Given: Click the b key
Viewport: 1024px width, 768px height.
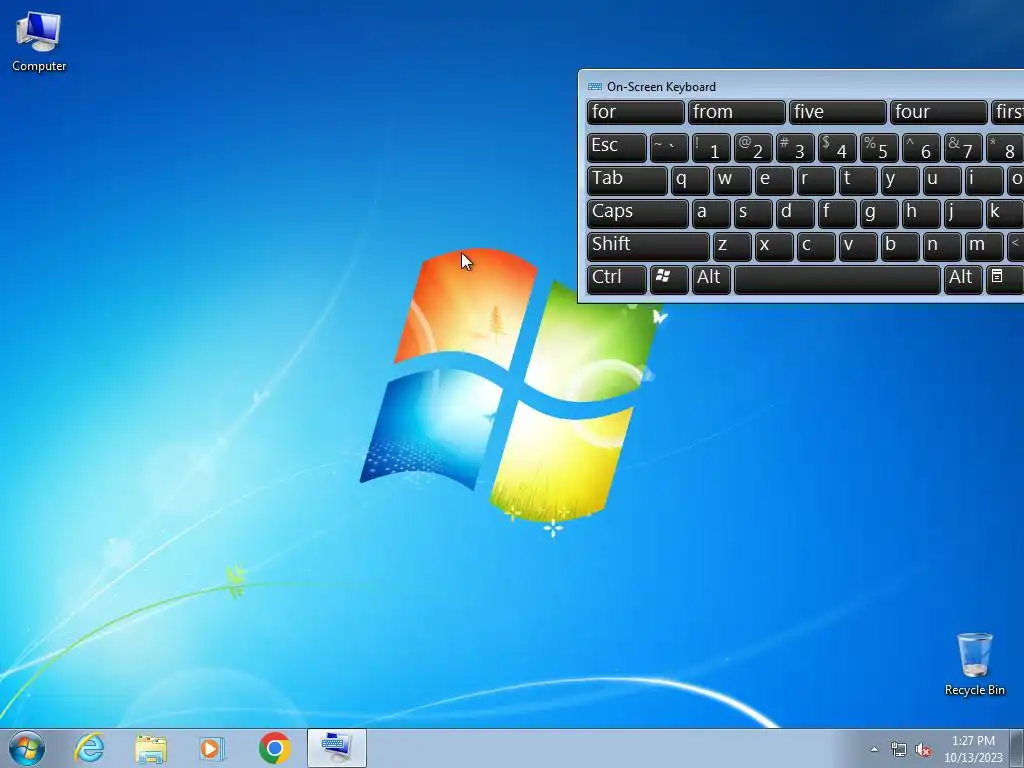Looking at the screenshot, I should (x=900, y=247).
